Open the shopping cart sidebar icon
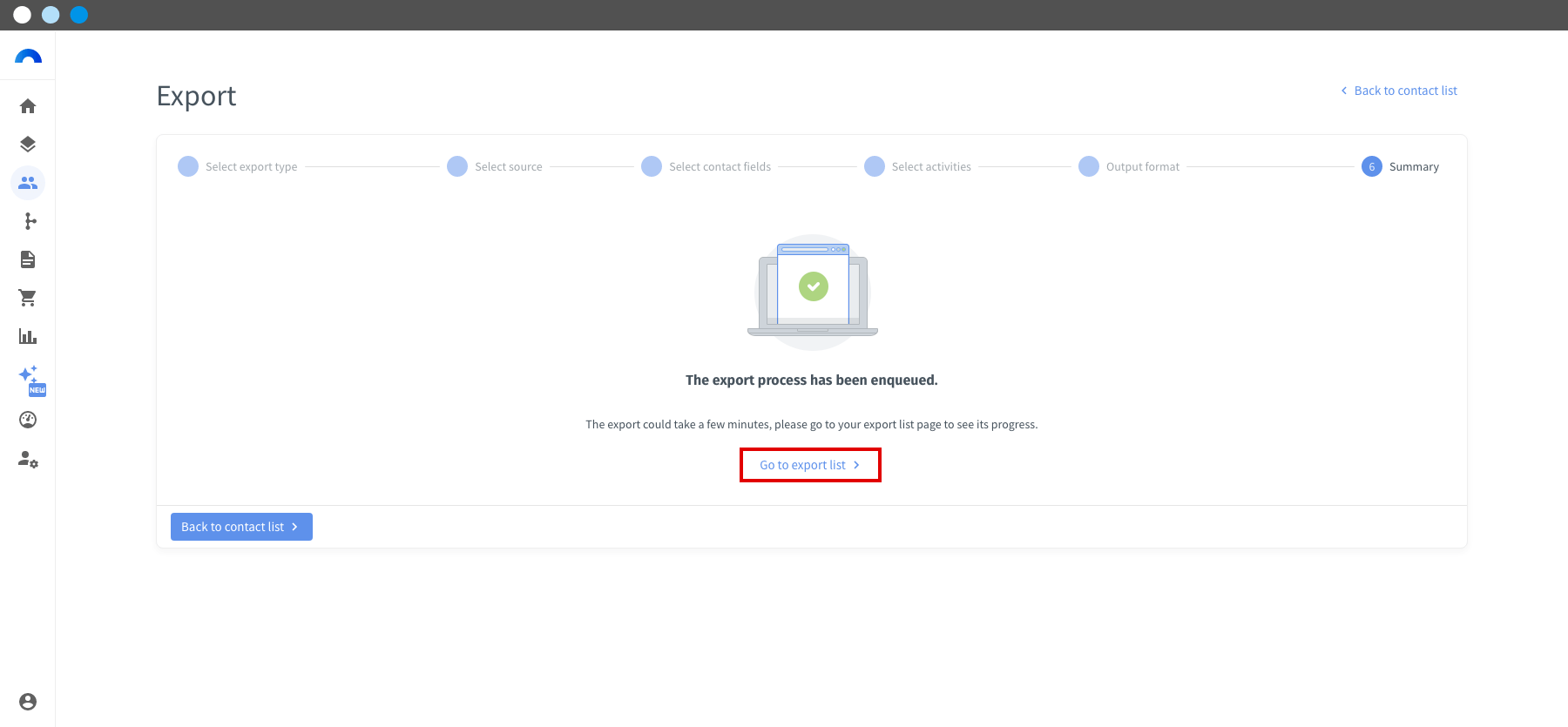This screenshot has width=1568, height=727. tap(28, 298)
